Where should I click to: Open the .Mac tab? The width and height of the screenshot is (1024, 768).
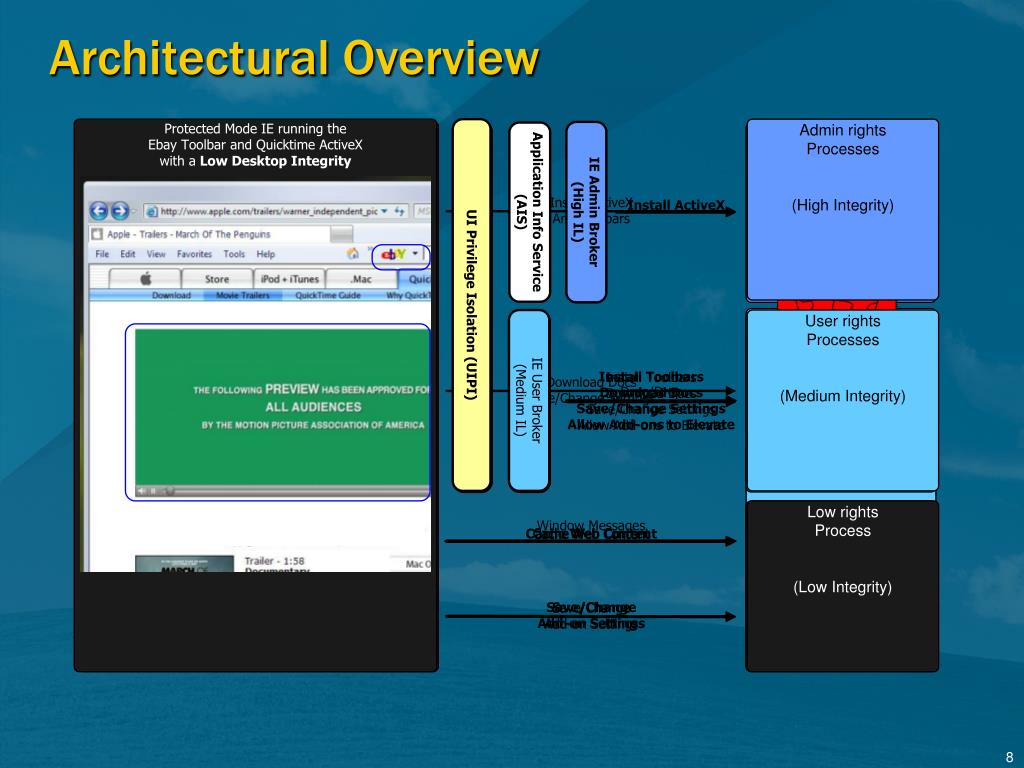point(361,279)
